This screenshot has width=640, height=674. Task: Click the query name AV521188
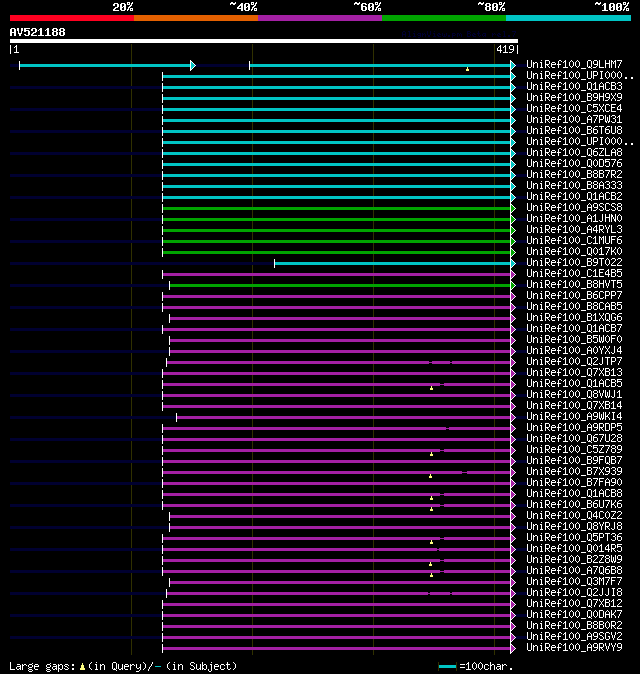(x=37, y=32)
